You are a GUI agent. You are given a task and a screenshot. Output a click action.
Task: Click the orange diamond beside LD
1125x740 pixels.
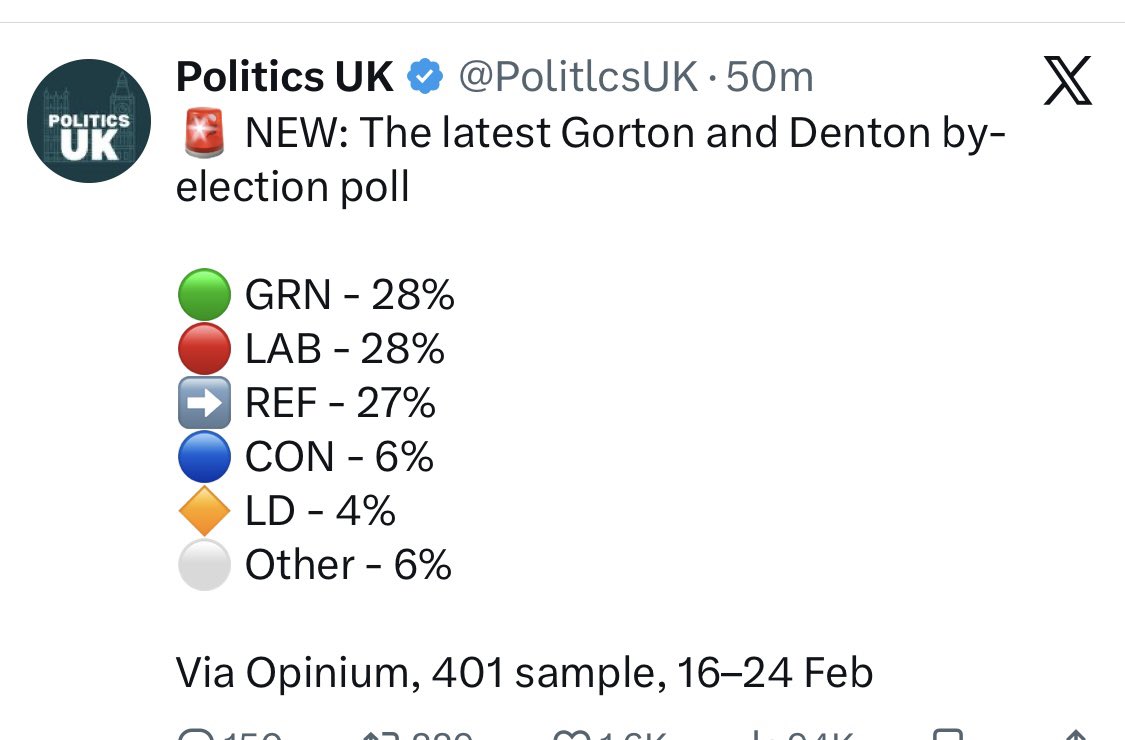pyautogui.click(x=204, y=511)
